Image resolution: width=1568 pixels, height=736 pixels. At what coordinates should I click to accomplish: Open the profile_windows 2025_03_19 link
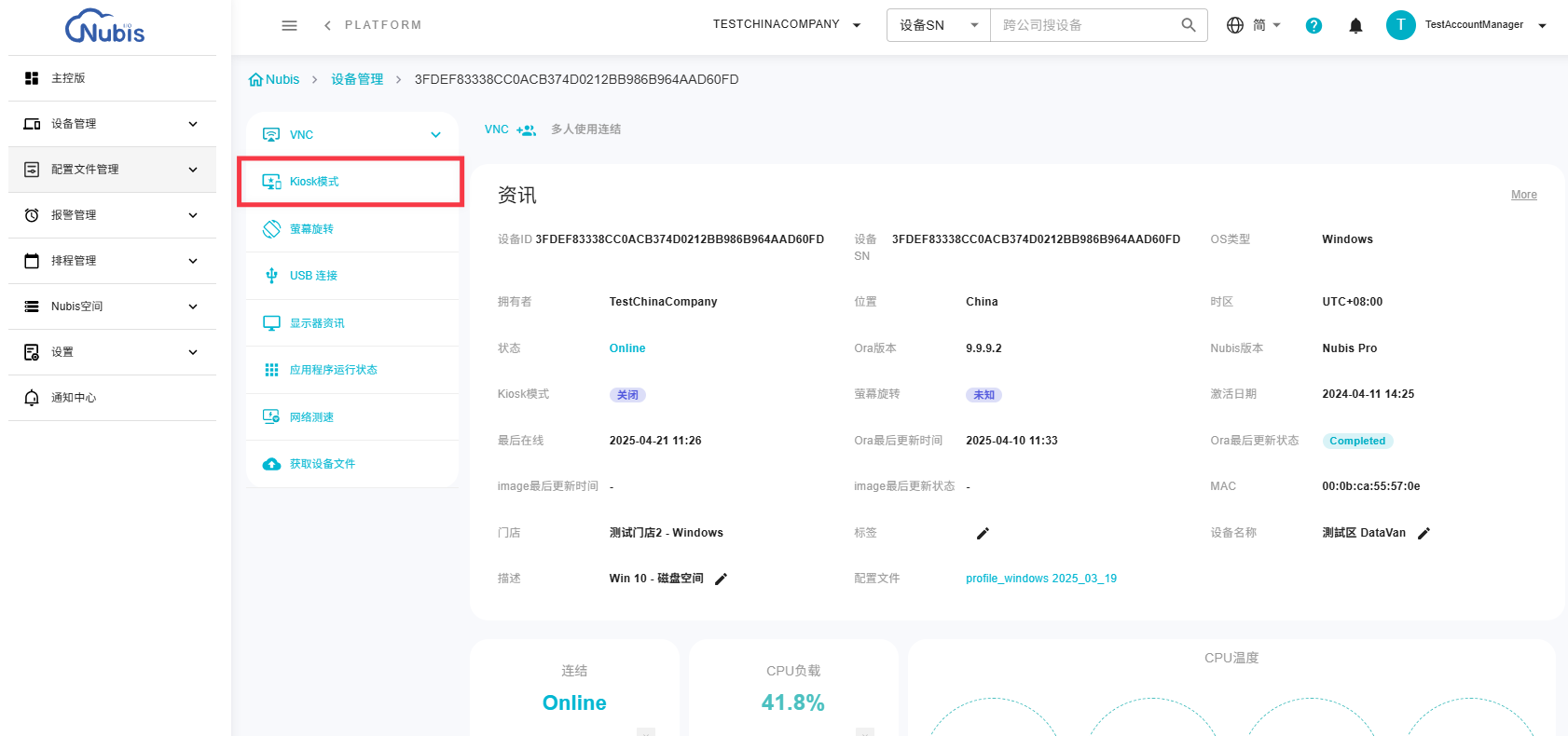[1041, 579]
